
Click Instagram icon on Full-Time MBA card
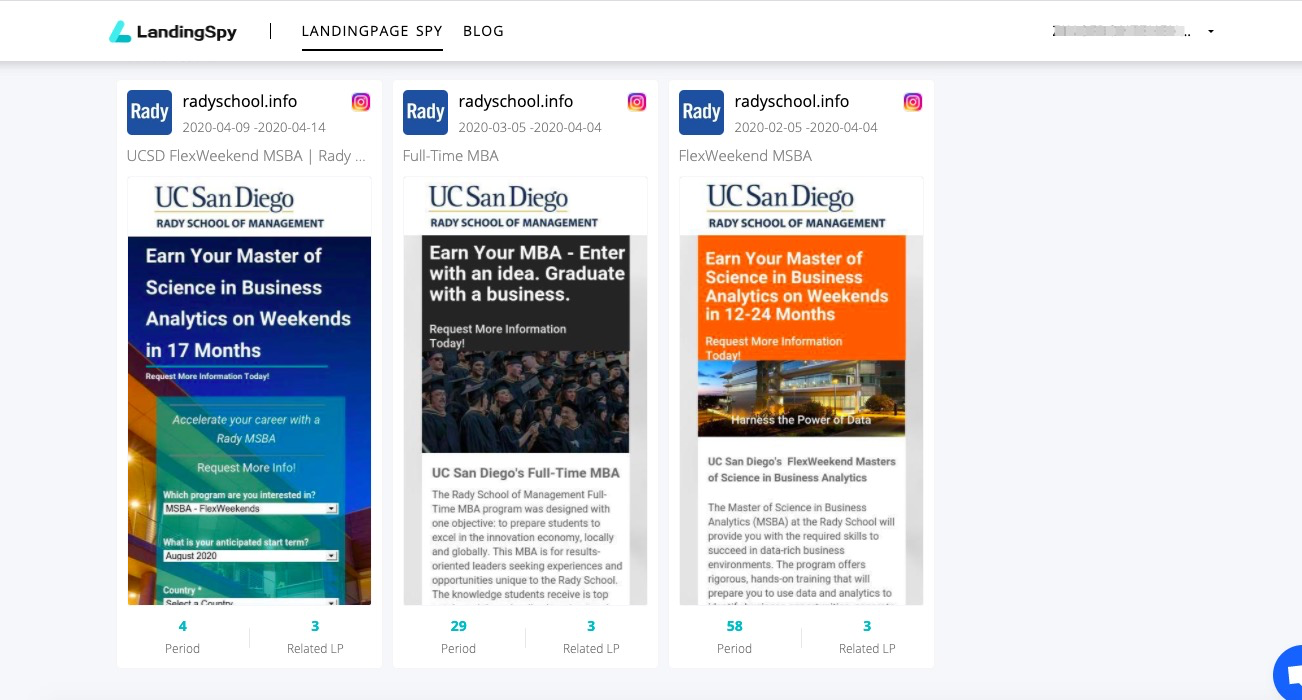click(x=637, y=102)
